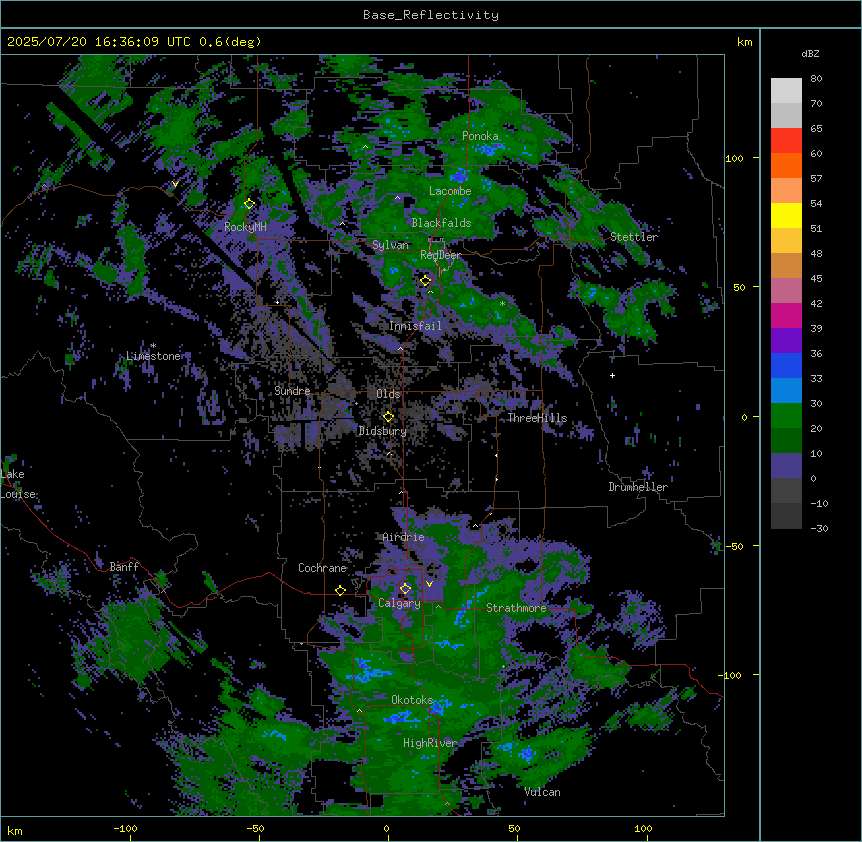
Task: Click the Sundre label
Action: click(x=292, y=391)
